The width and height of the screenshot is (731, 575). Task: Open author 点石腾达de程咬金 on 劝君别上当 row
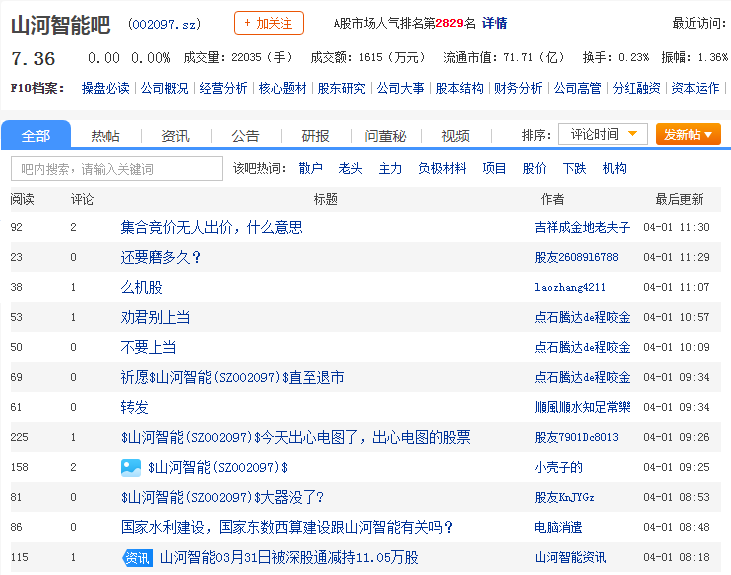pos(582,317)
